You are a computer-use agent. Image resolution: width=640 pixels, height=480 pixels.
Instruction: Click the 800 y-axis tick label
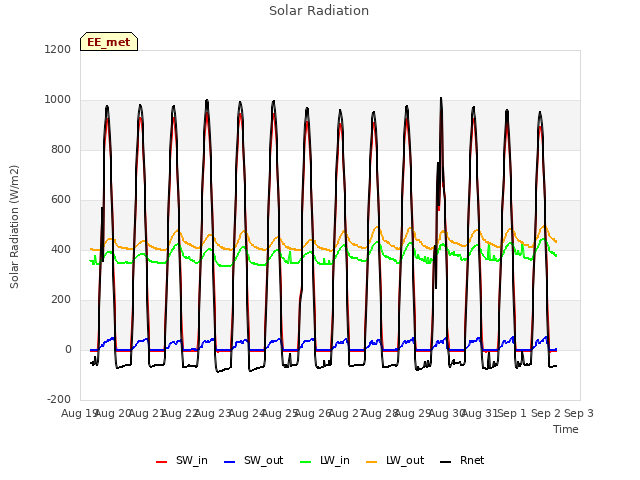[61, 149]
